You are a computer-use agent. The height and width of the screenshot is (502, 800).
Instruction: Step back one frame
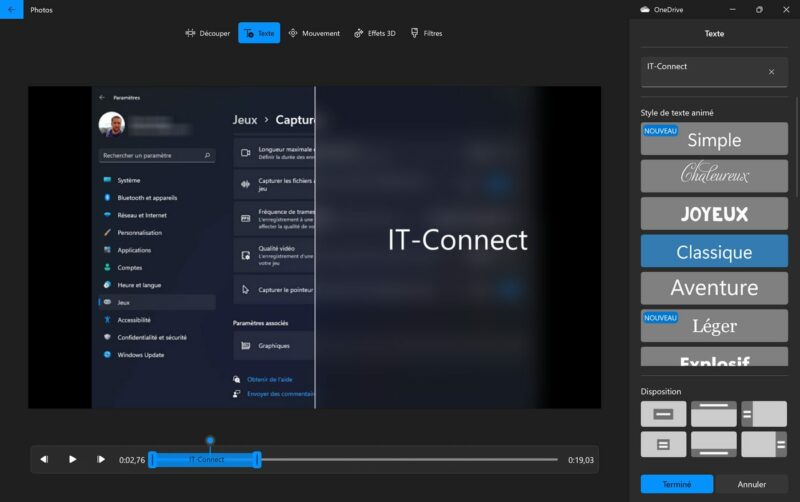pos(44,459)
